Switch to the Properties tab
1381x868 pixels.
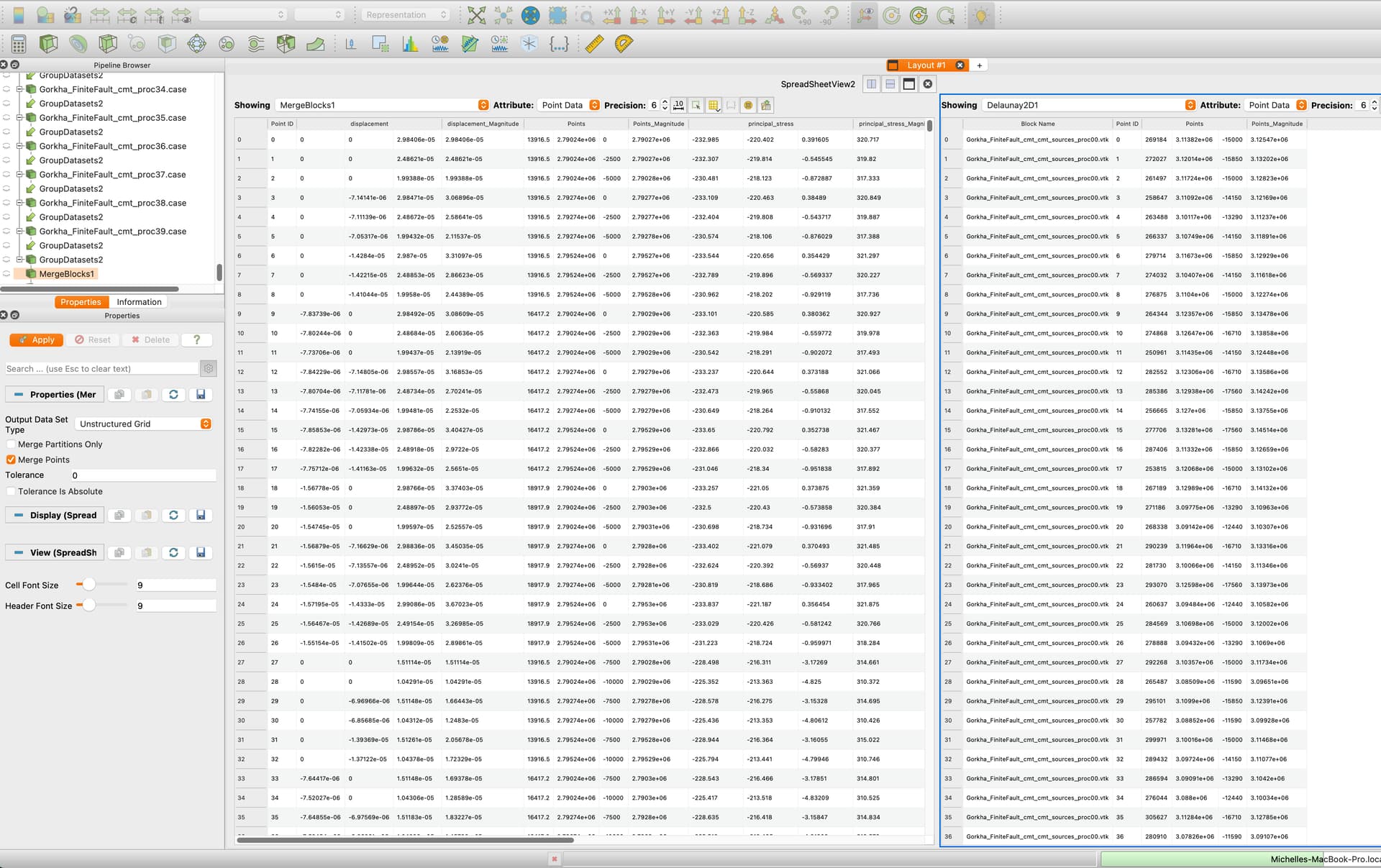81,302
